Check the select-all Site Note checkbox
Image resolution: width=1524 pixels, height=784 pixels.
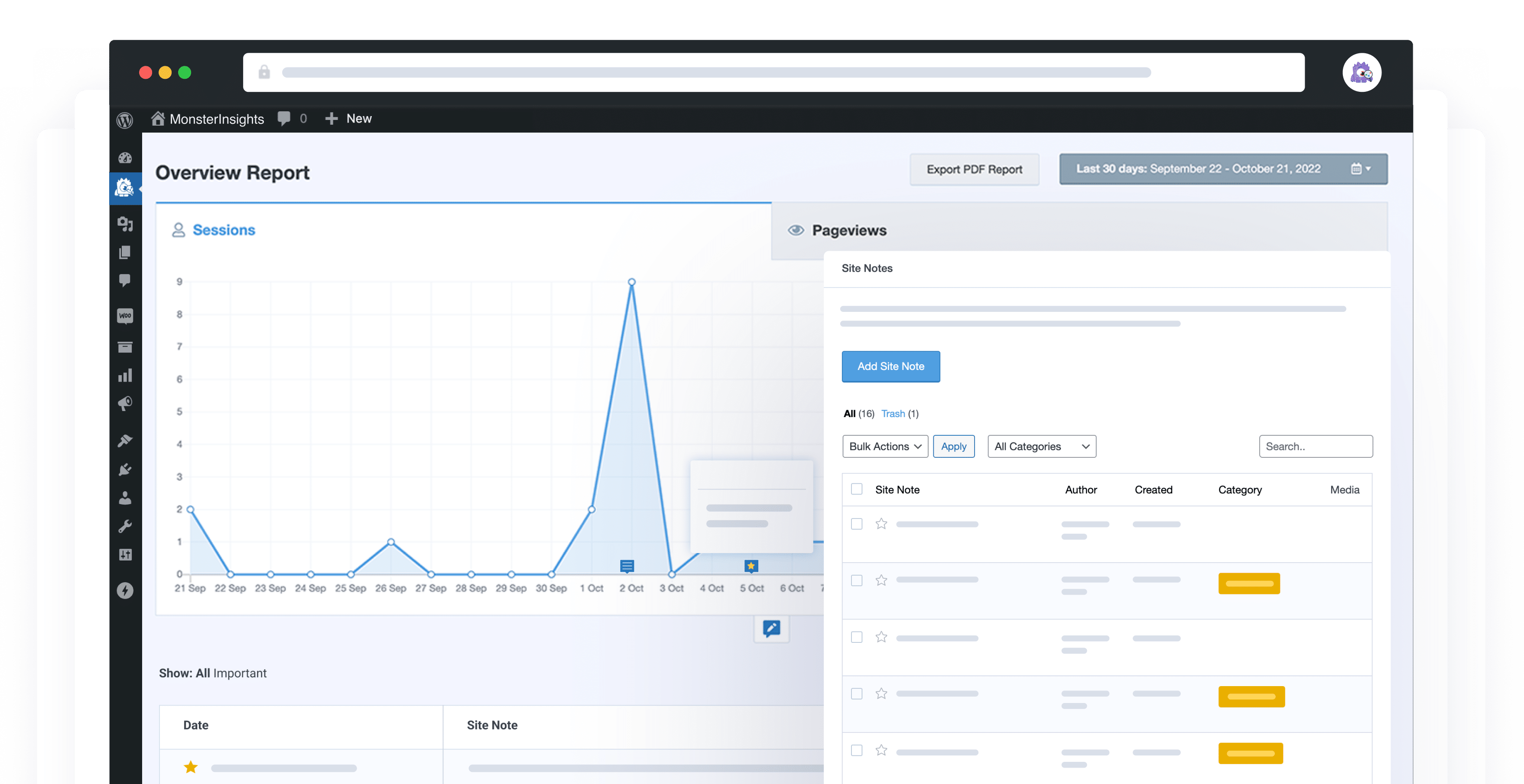point(856,489)
